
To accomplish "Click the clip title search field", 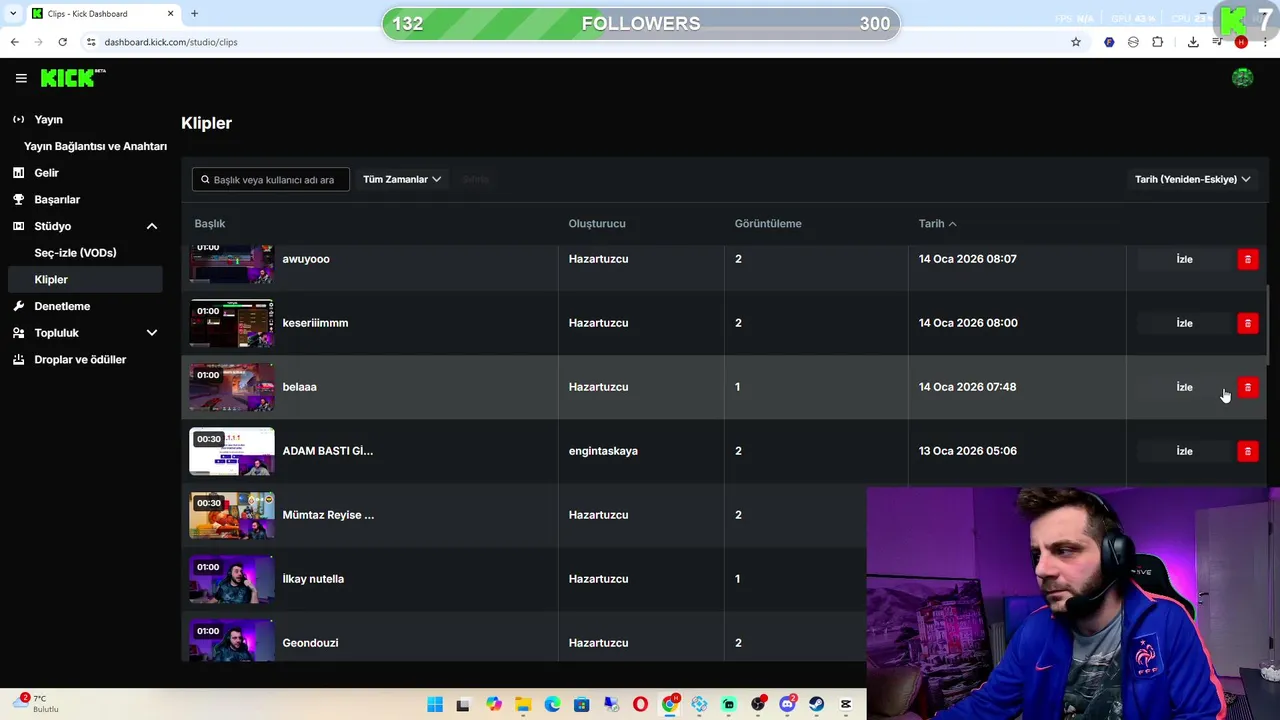I will click(x=271, y=179).
